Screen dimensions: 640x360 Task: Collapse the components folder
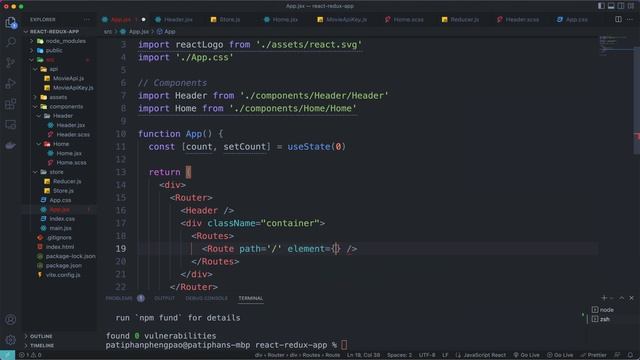pyautogui.click(x=59, y=107)
